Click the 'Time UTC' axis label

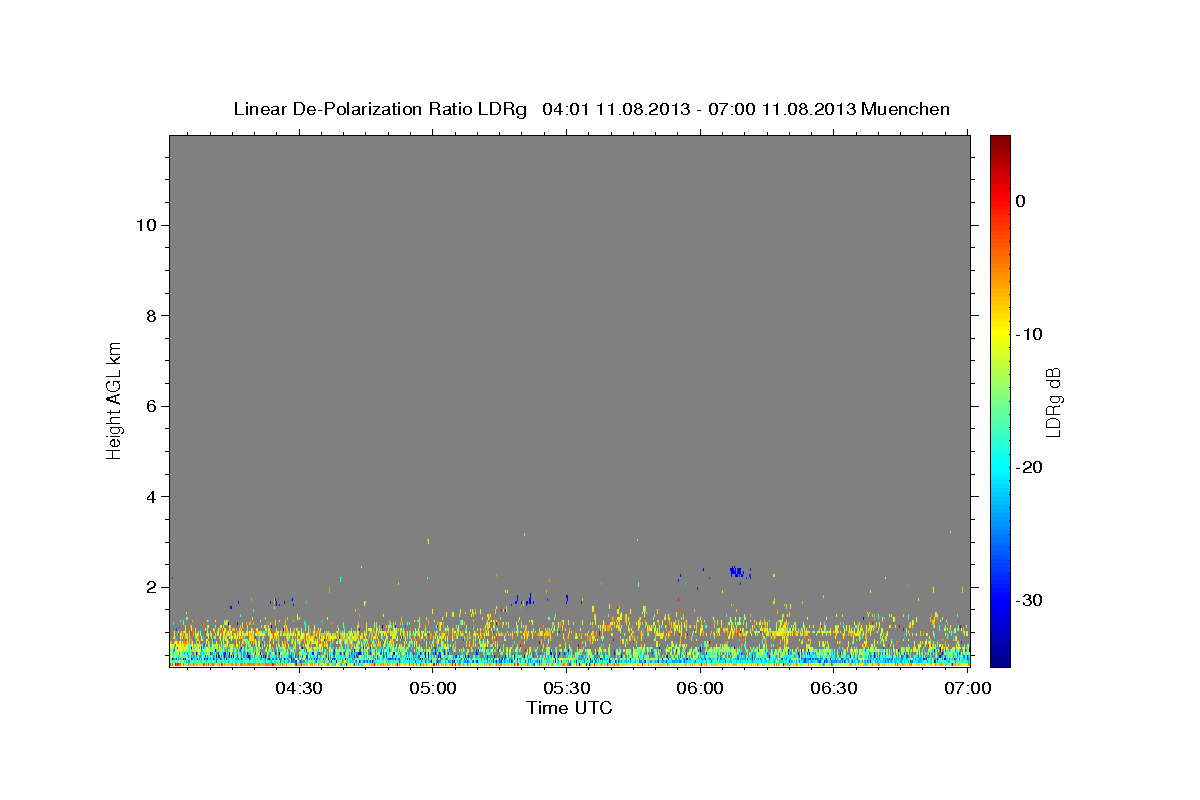(569, 708)
